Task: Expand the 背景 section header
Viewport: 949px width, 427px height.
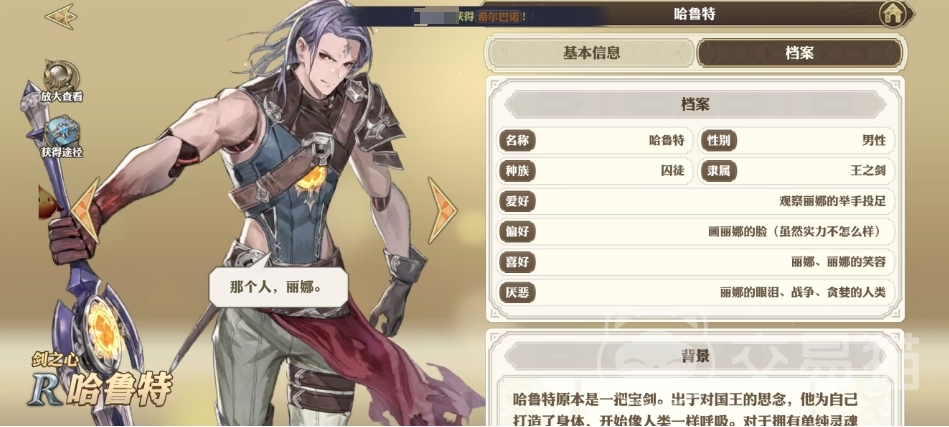Action: 695,356
